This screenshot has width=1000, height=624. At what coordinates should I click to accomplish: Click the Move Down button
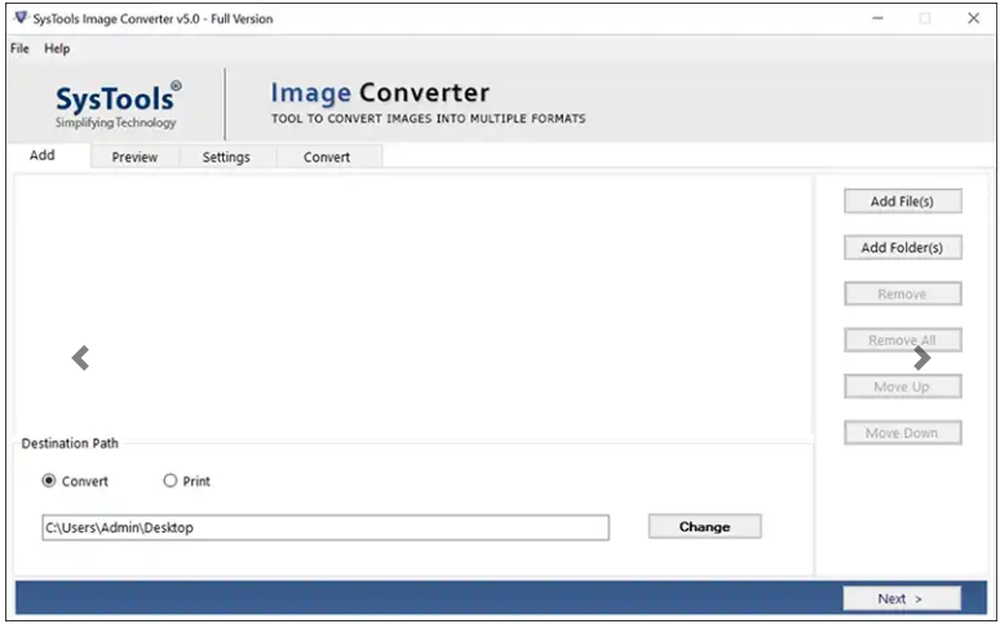[x=902, y=433]
